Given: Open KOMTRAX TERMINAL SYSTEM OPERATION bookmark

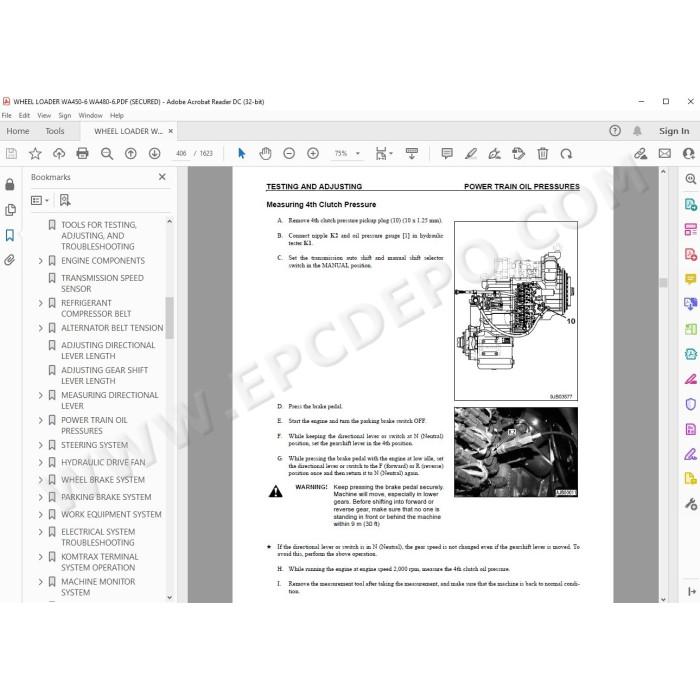Looking at the screenshot, I should (x=100, y=562).
